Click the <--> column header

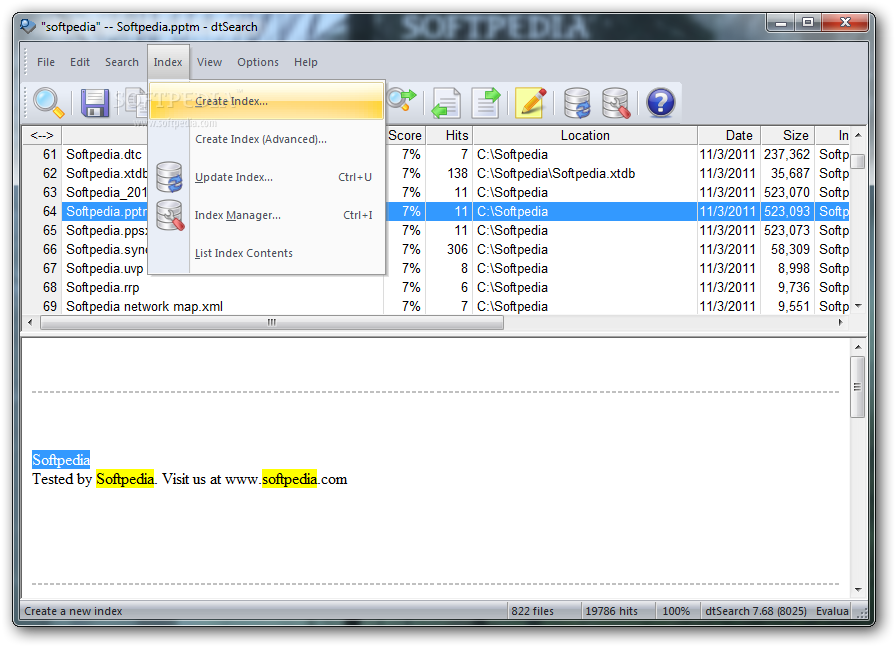pyautogui.click(x=42, y=135)
